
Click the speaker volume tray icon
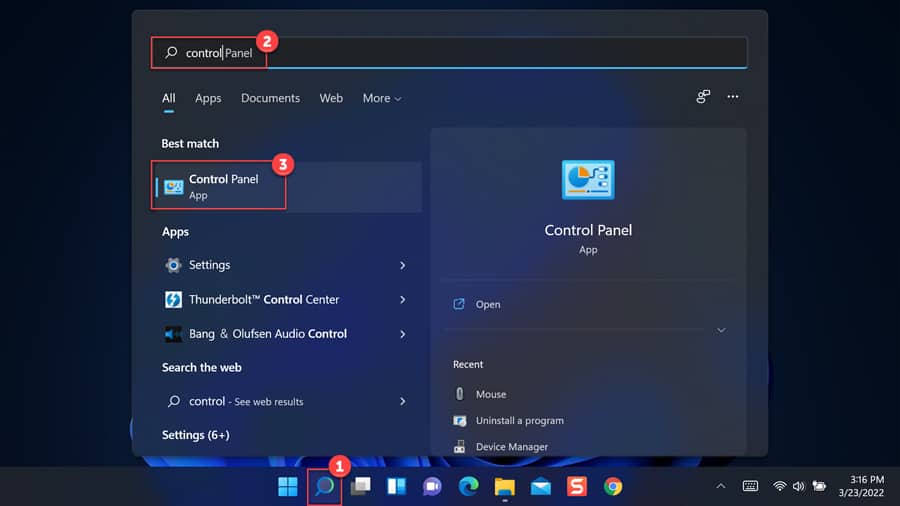[x=798, y=486]
